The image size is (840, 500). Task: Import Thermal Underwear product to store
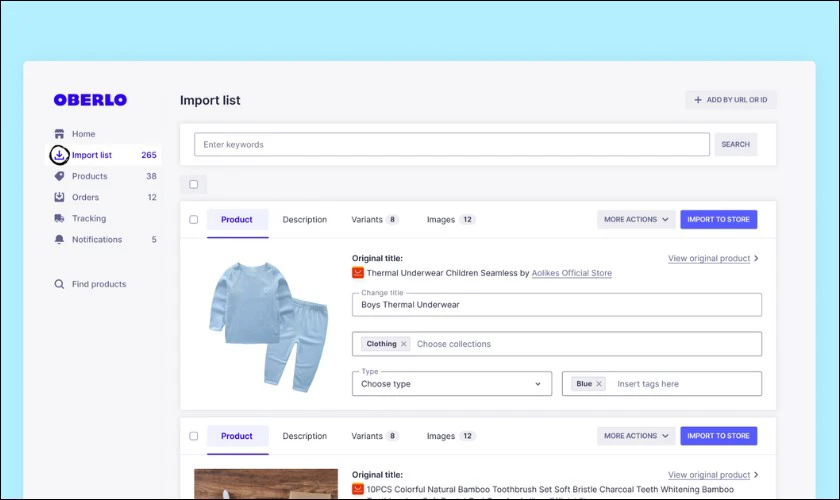718,219
